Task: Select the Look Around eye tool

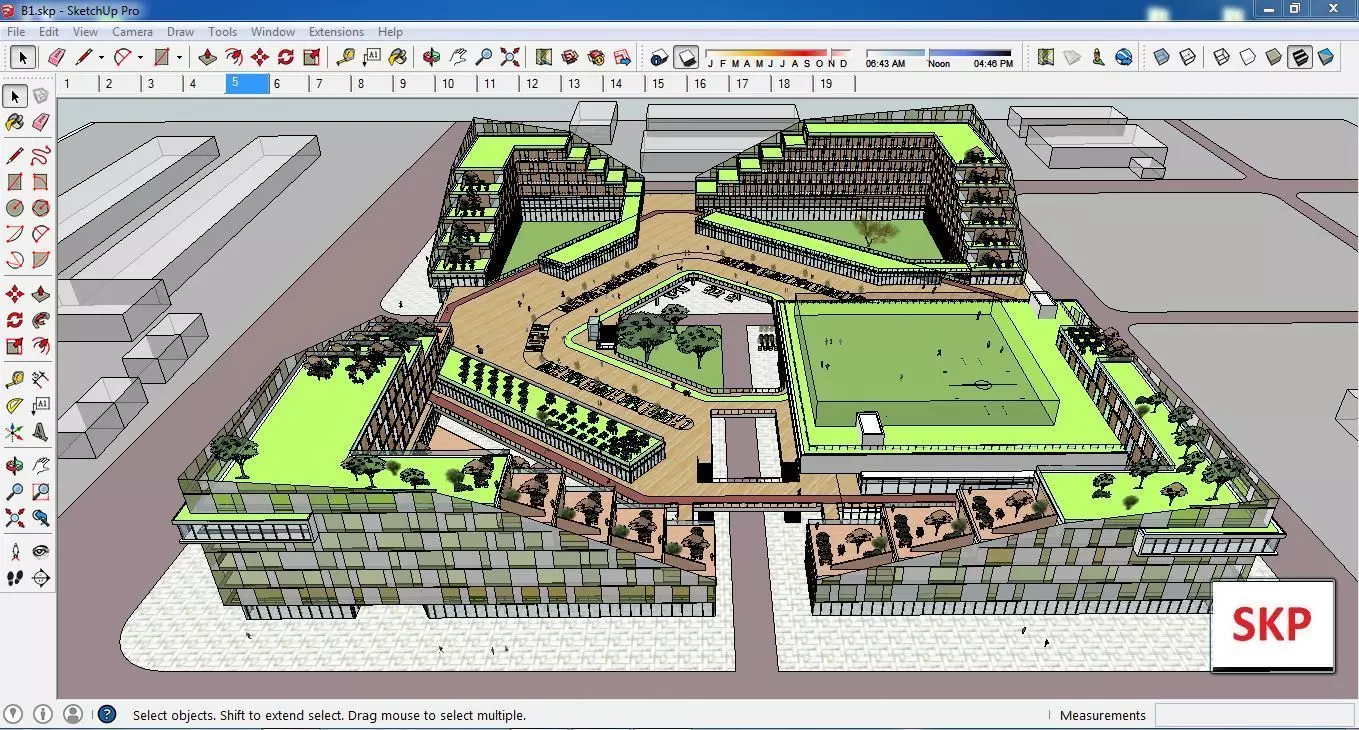Action: click(40, 552)
